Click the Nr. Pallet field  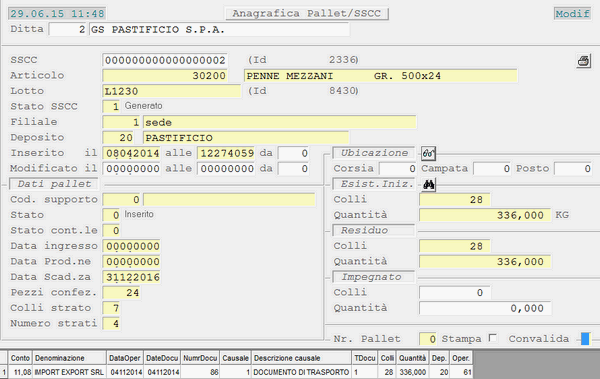point(428,339)
